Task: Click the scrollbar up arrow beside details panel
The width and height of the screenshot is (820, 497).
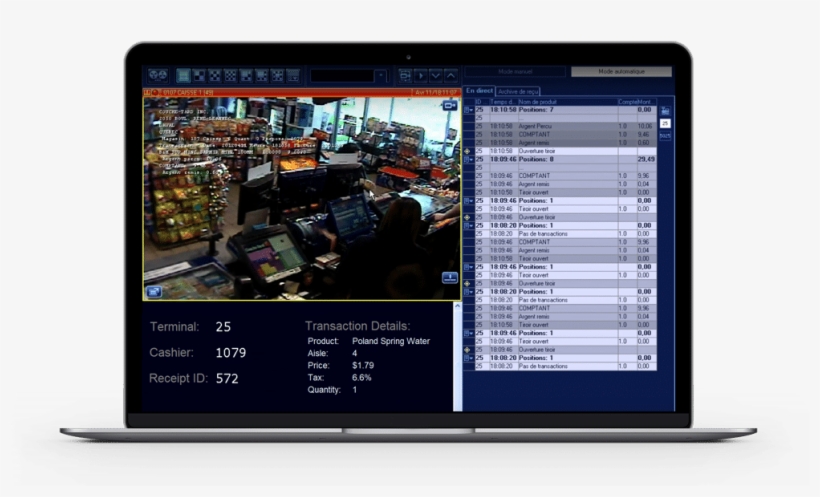Action: tap(458, 306)
